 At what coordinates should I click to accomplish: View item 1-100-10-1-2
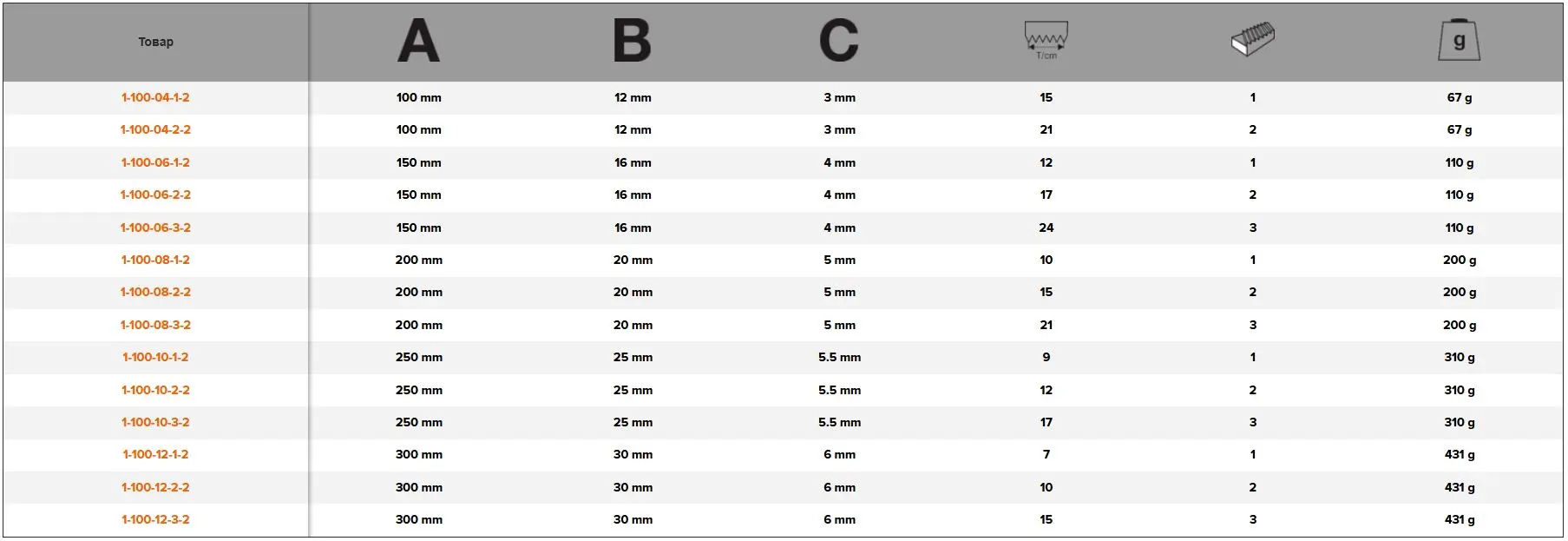tap(155, 357)
